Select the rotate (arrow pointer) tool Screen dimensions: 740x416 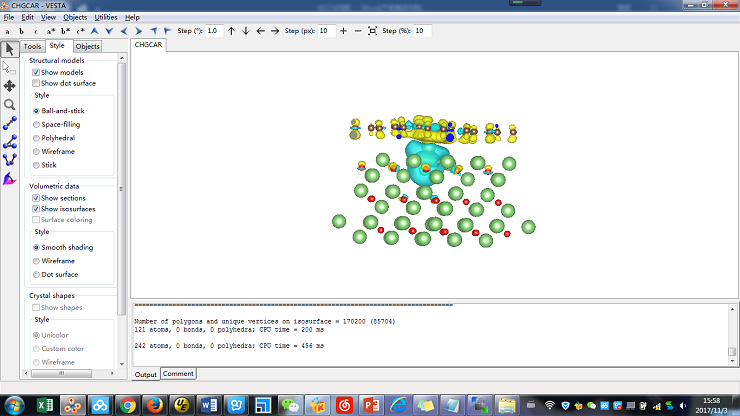(x=10, y=49)
